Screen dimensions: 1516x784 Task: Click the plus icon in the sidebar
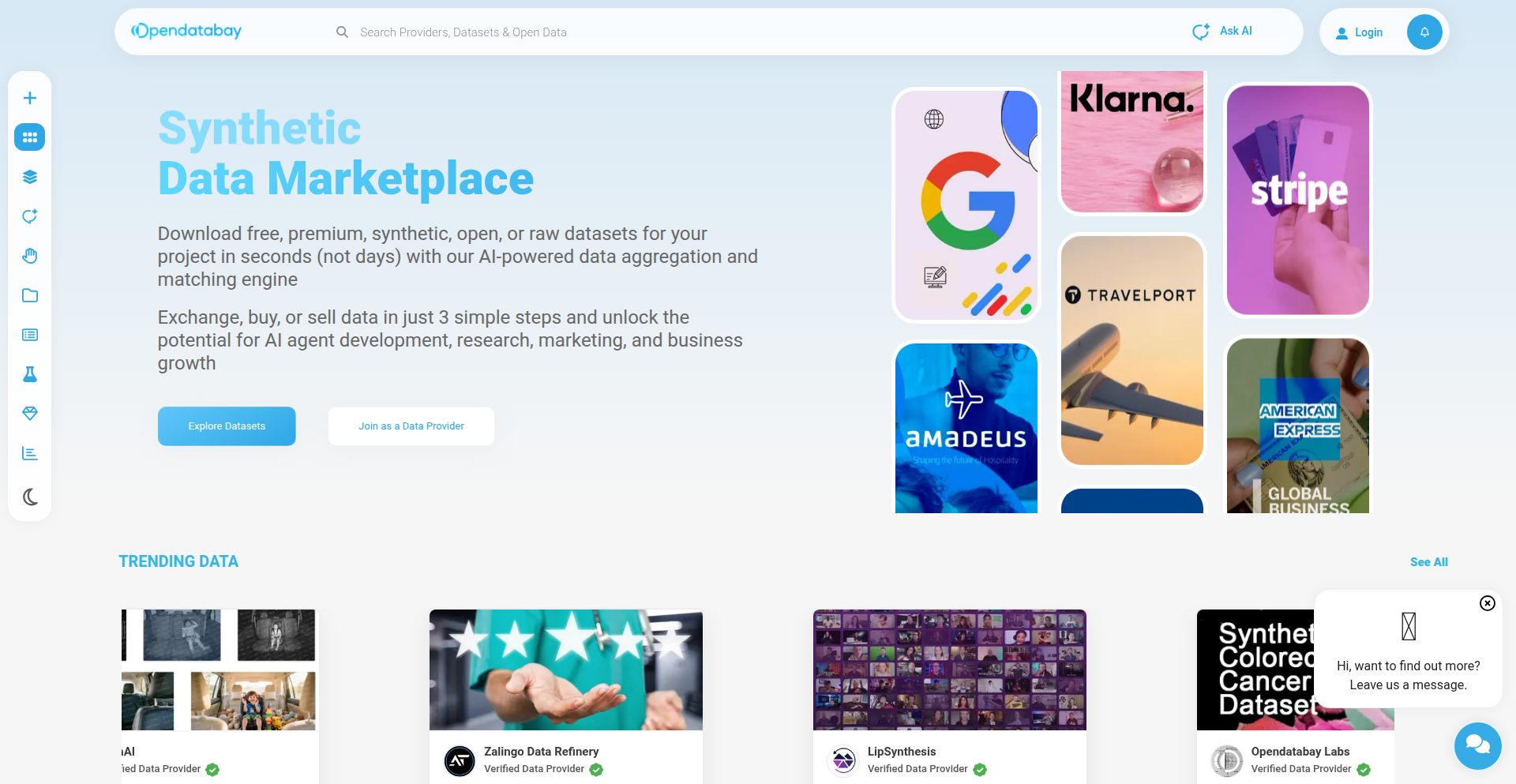pyautogui.click(x=30, y=98)
